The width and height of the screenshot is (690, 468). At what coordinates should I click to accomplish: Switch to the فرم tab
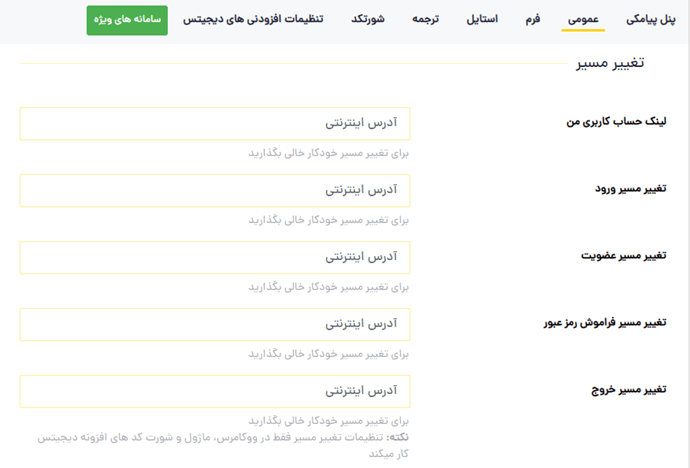(x=532, y=19)
